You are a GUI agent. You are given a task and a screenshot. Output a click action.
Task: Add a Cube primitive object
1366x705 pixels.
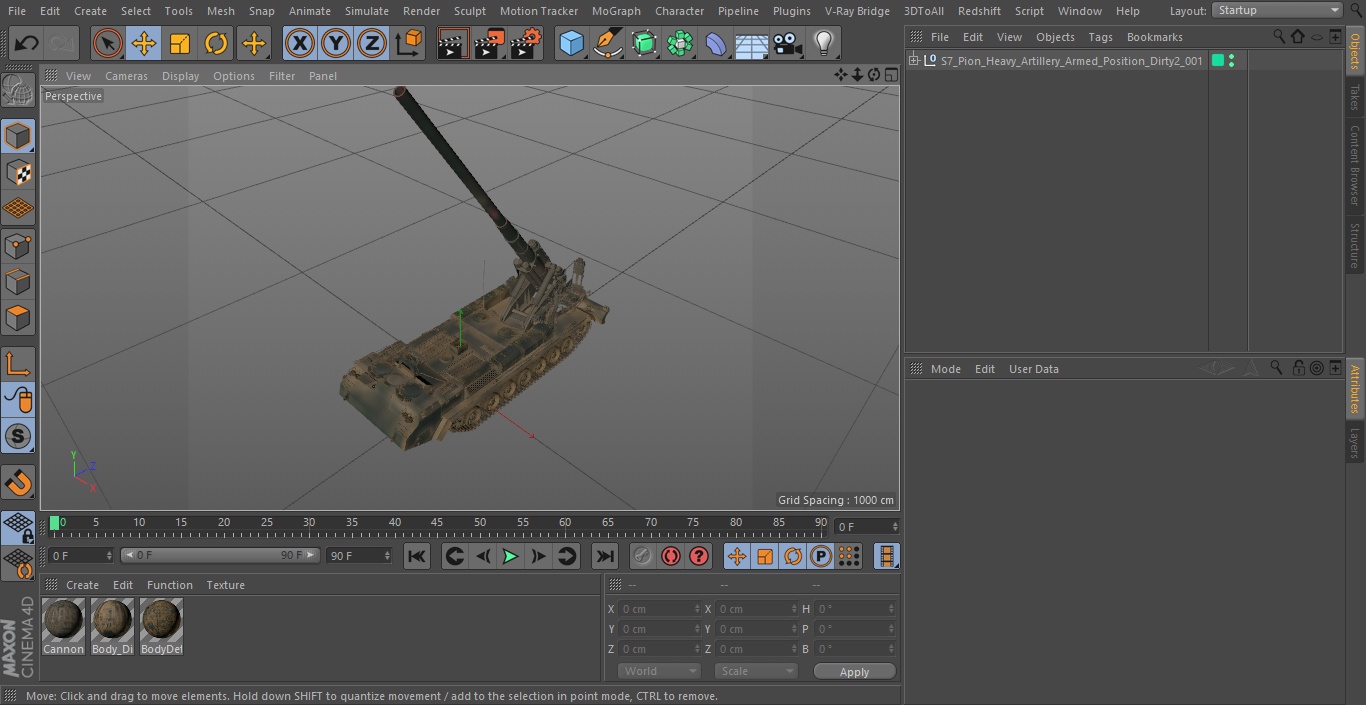tap(571, 43)
